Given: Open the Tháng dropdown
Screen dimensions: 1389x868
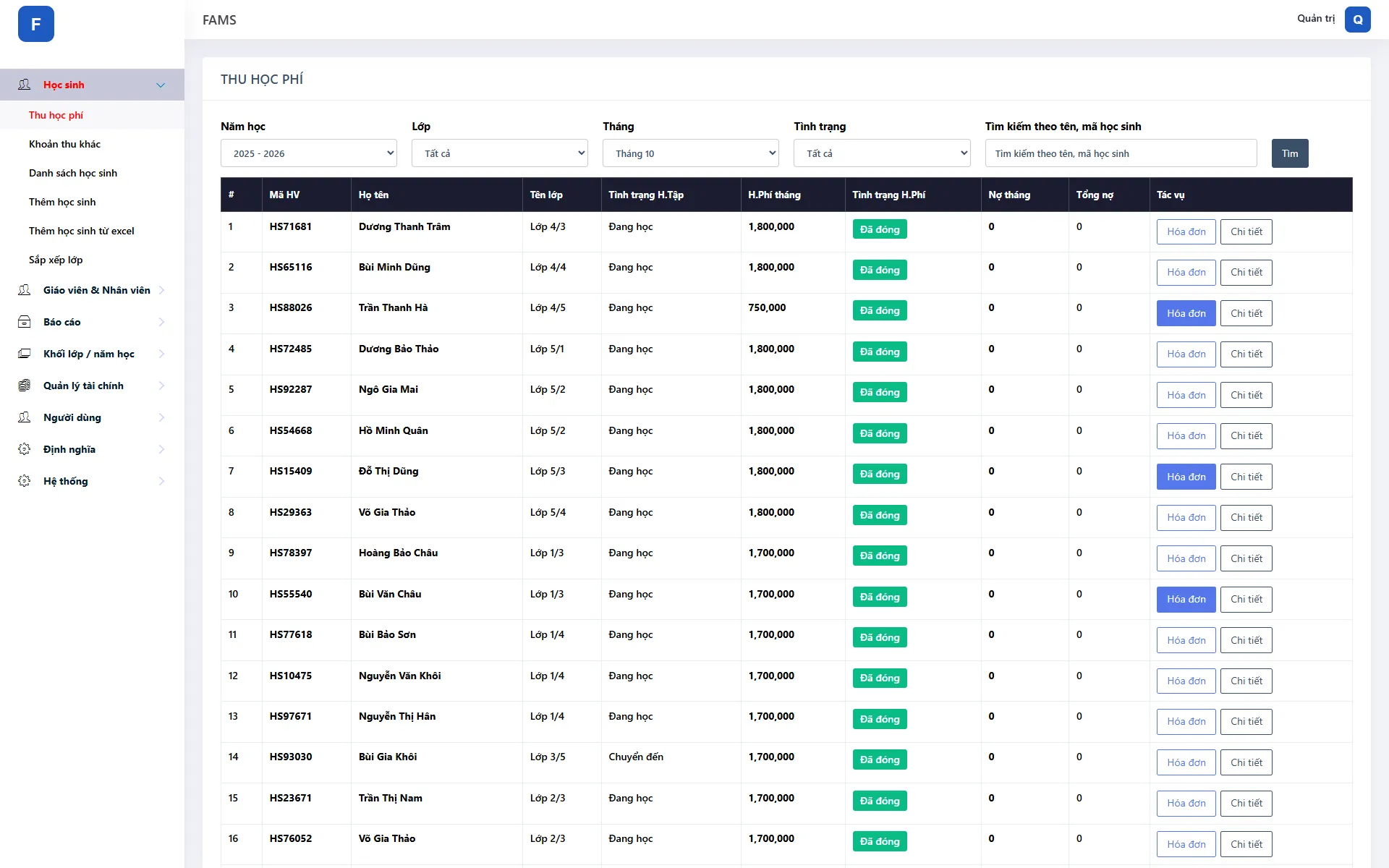Looking at the screenshot, I should pyautogui.click(x=691, y=153).
